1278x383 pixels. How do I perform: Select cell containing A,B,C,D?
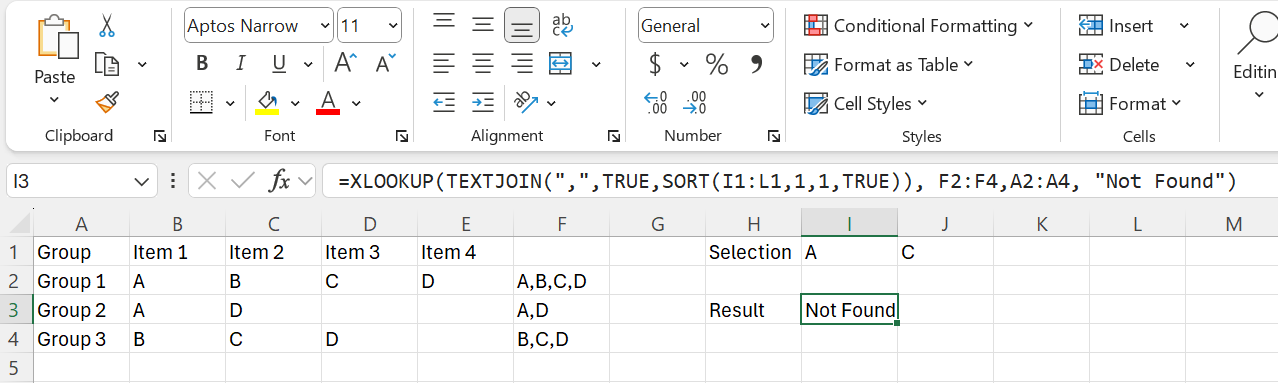point(561,281)
